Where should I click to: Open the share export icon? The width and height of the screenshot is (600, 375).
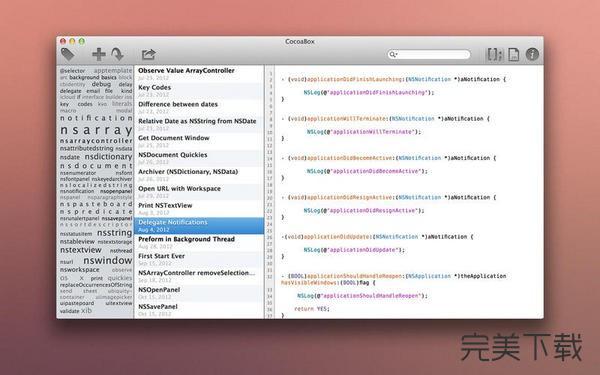[148, 54]
